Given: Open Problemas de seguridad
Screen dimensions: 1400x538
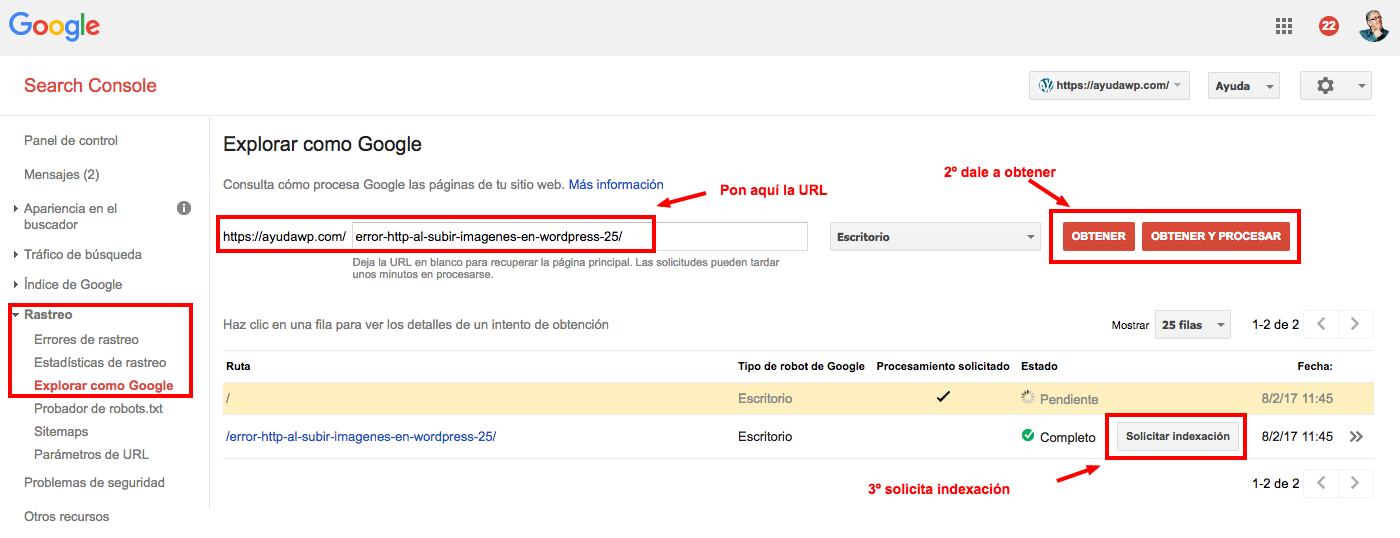Looking at the screenshot, I should click(94, 482).
